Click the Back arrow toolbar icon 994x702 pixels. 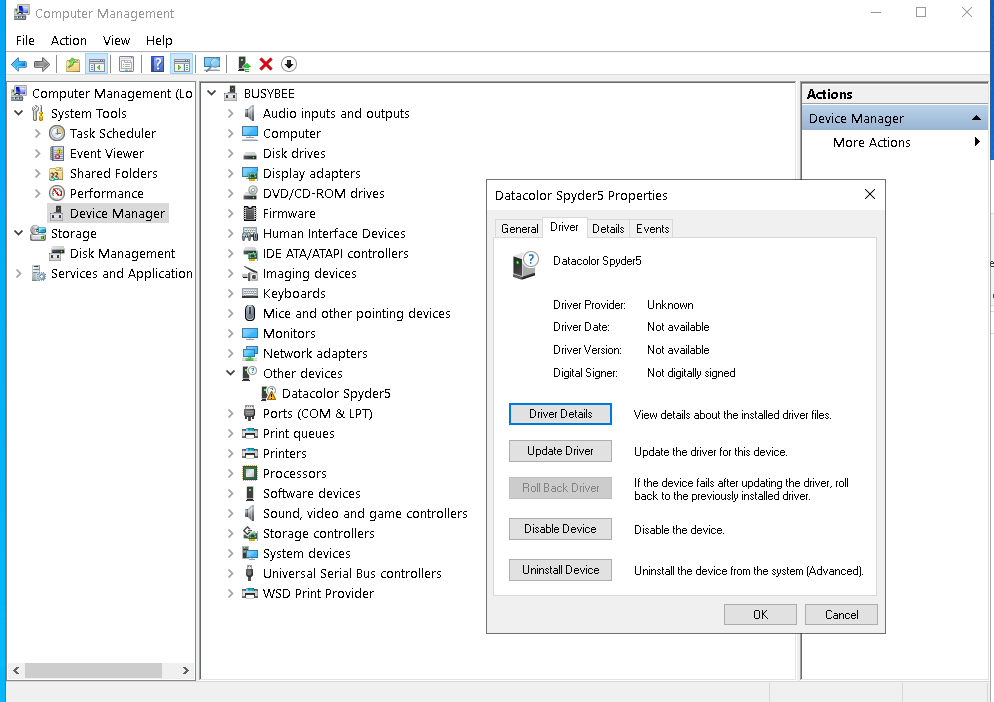coord(19,64)
